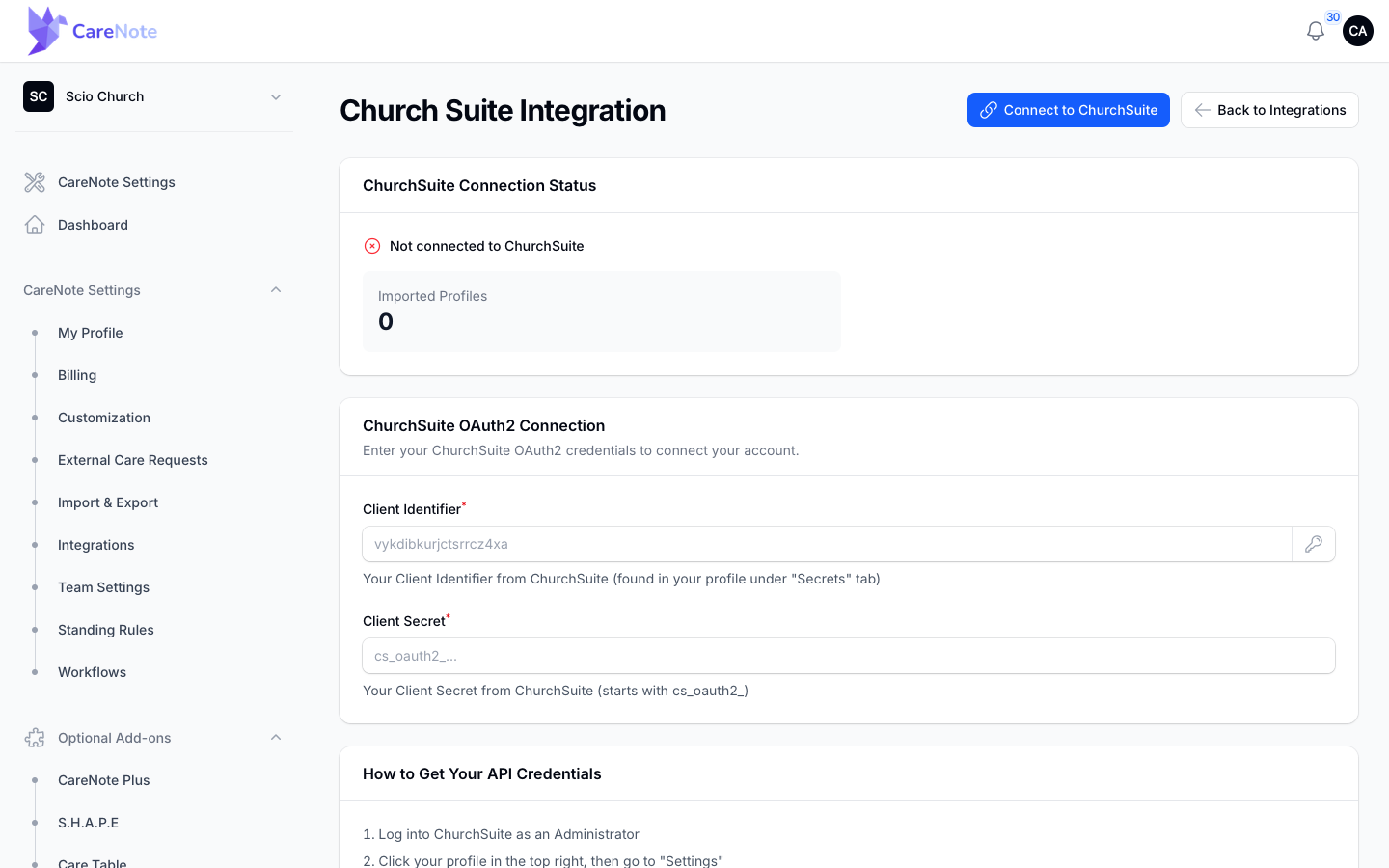Select Integrations in the sidebar
This screenshot has width=1389, height=868.
pyautogui.click(x=96, y=545)
